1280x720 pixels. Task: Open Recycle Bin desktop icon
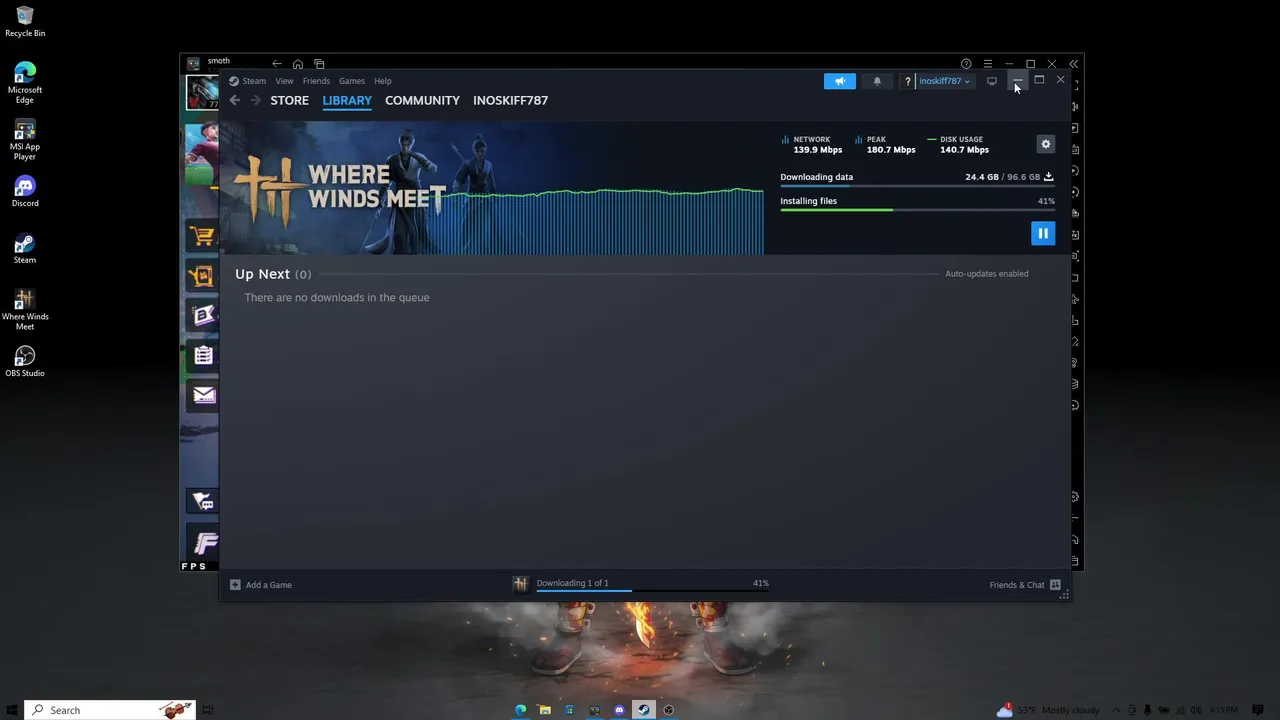coord(25,21)
